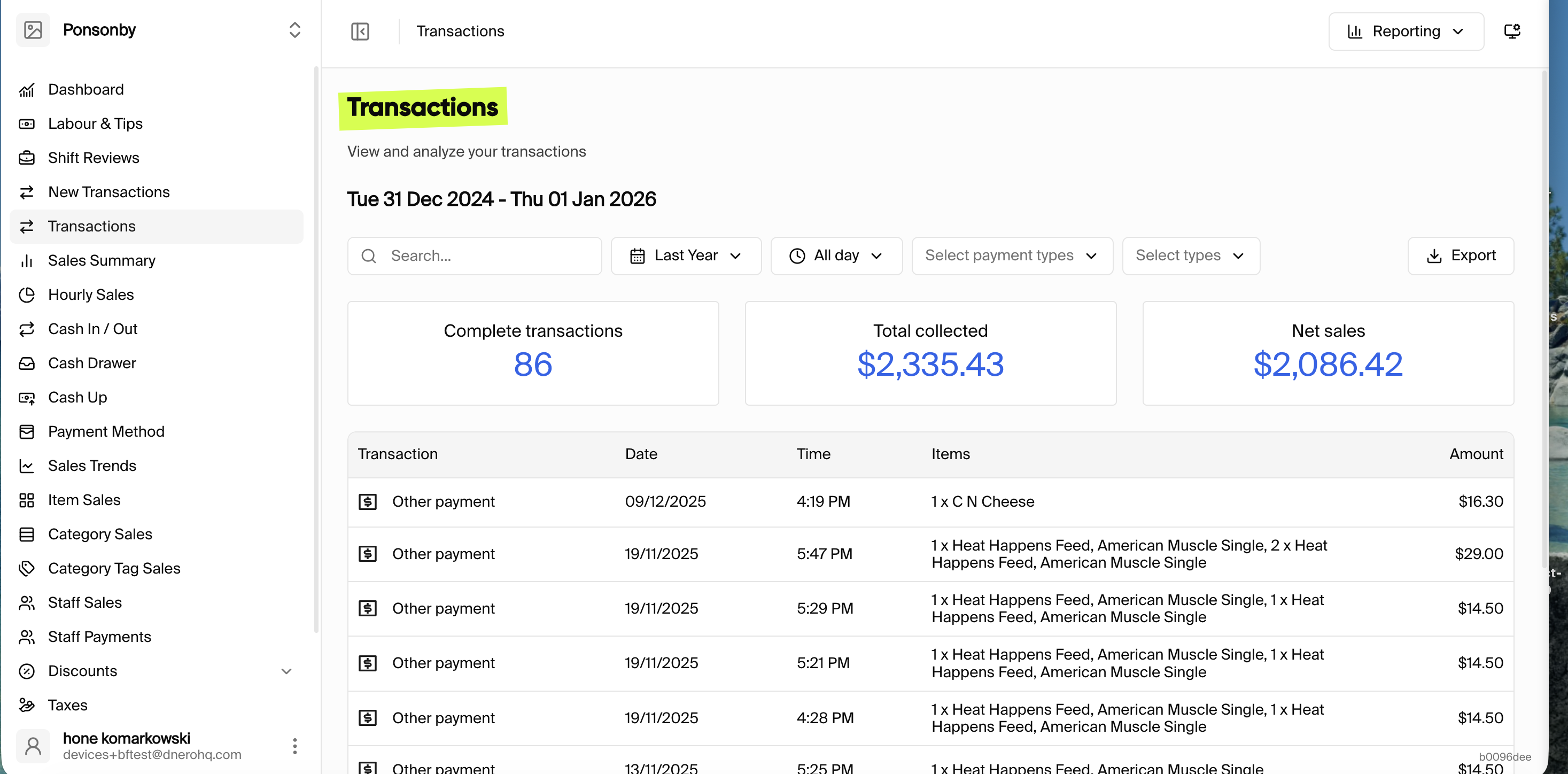Click the Date column header
This screenshot has width=1568, height=774.
(x=641, y=454)
